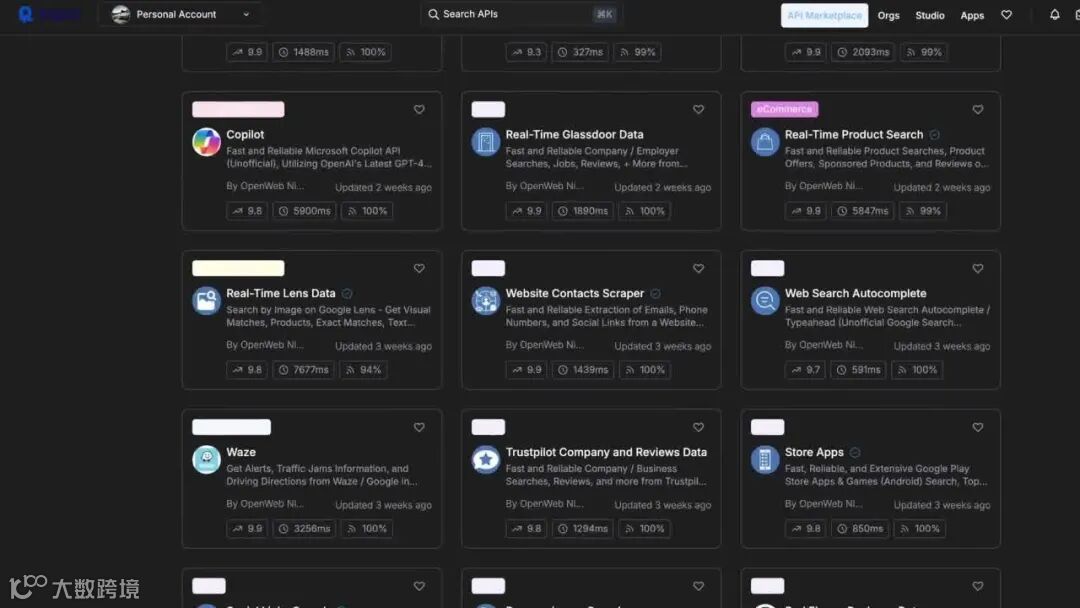Click Web Search Autocomplete's 591ms latency badge
The width and height of the screenshot is (1080, 608).
(858, 370)
